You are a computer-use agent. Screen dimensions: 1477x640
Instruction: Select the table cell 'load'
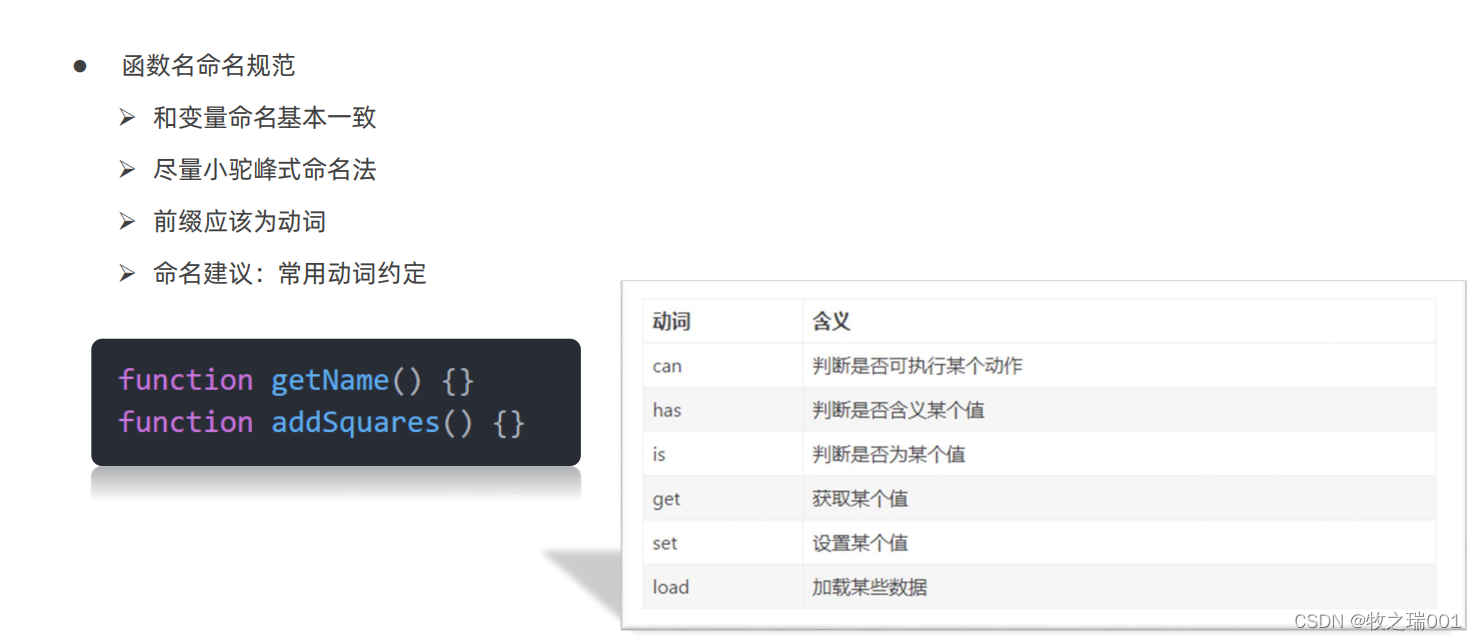click(723, 587)
